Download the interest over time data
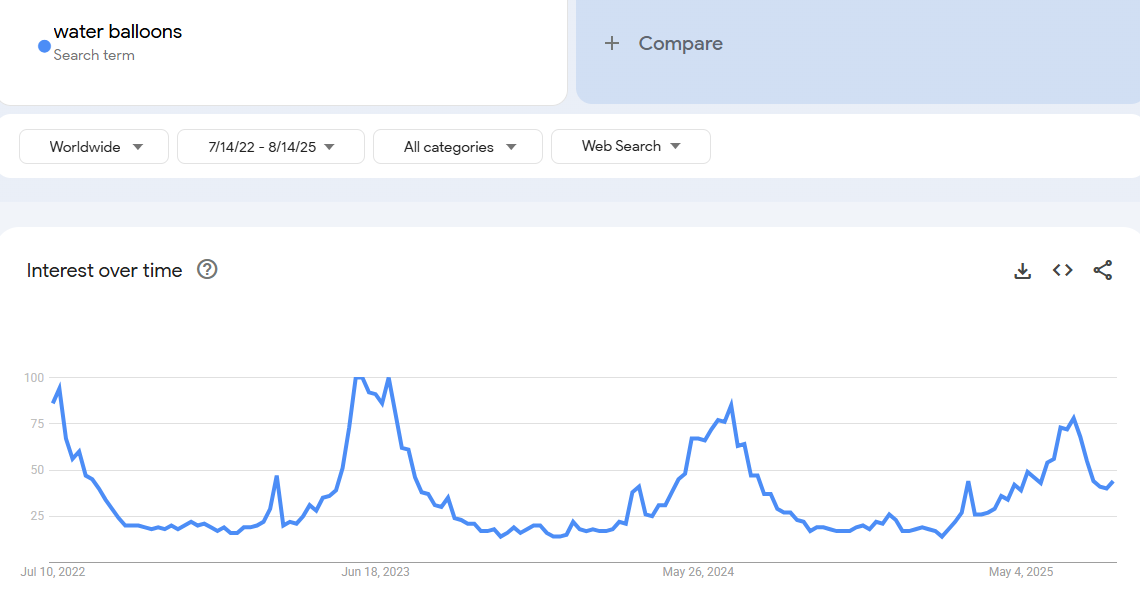 [1022, 270]
